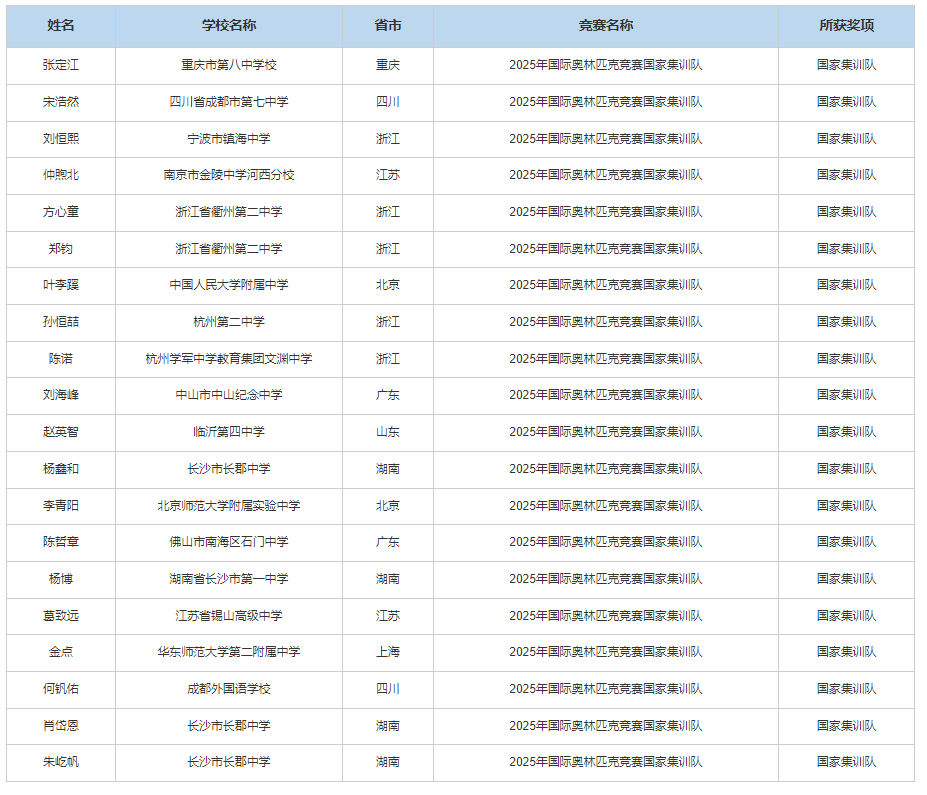The height and width of the screenshot is (795, 927).
Task: Click the 学校名称 column header
Action: [229, 25]
